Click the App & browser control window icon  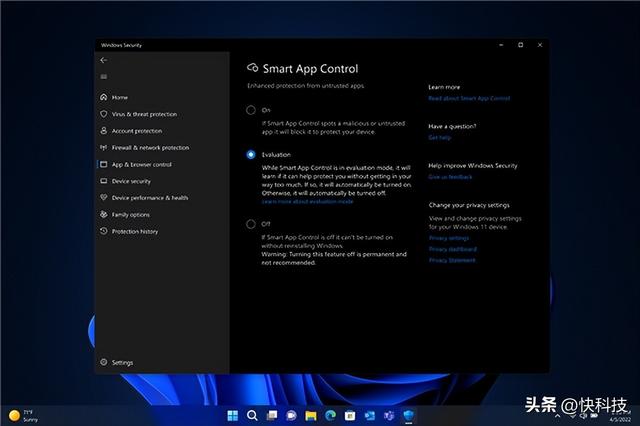pyautogui.click(x=104, y=164)
